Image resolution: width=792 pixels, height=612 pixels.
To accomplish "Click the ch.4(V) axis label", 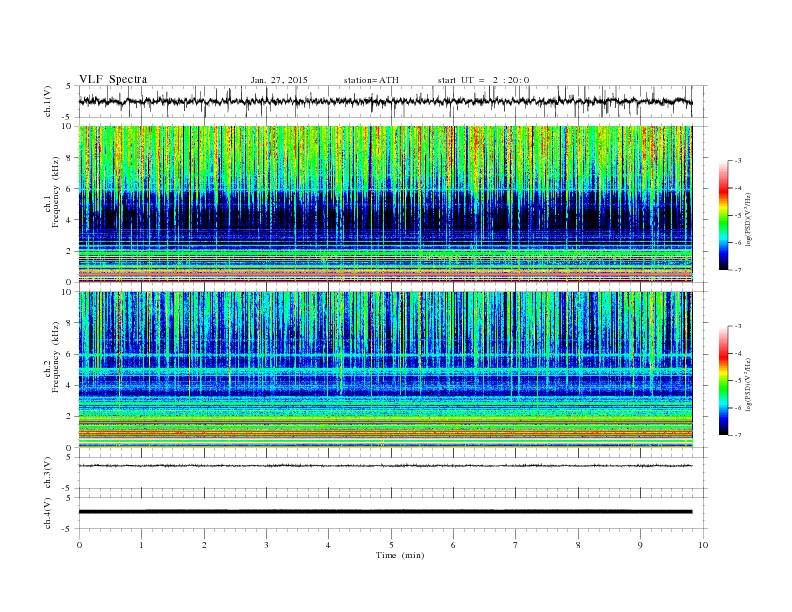I will tap(48, 513).
